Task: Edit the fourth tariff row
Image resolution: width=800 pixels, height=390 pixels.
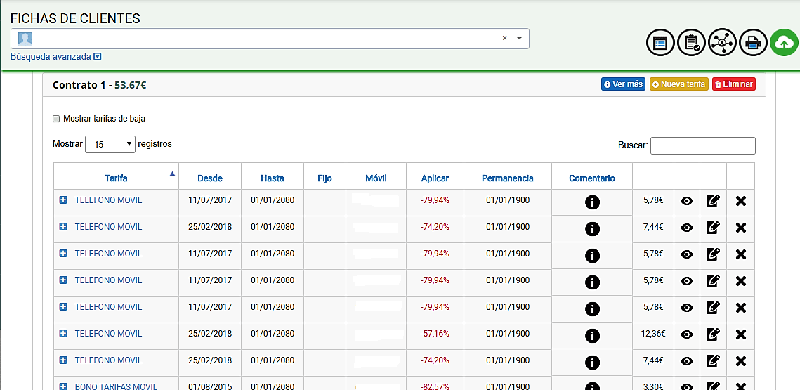Action: coord(713,281)
